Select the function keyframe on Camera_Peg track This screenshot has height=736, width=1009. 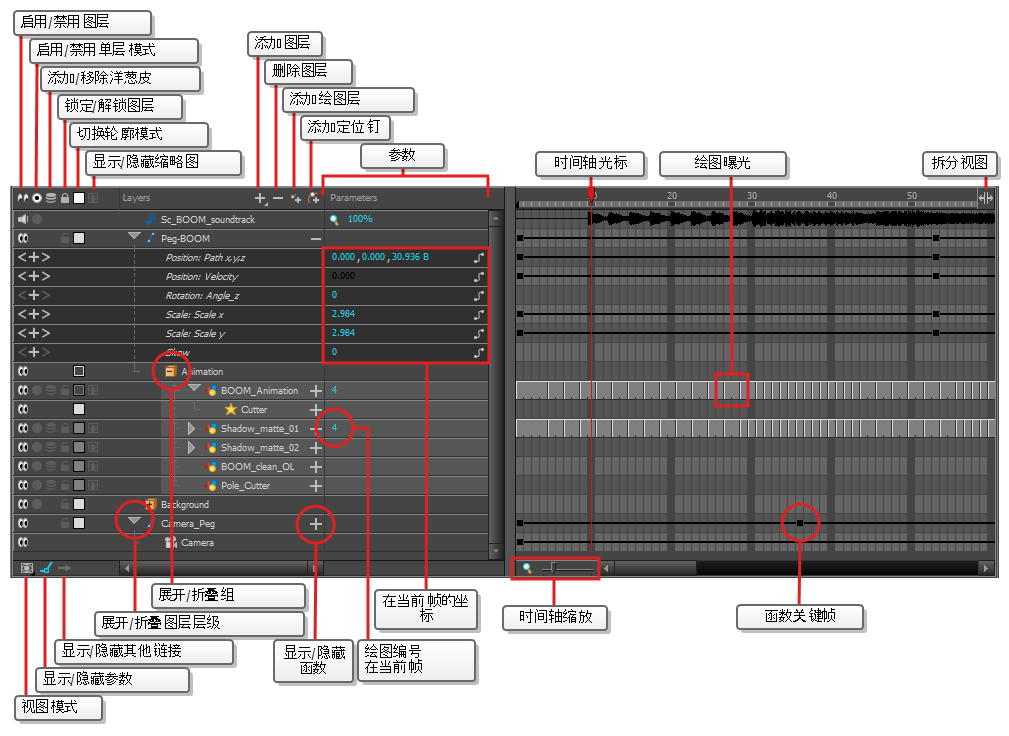(800, 523)
